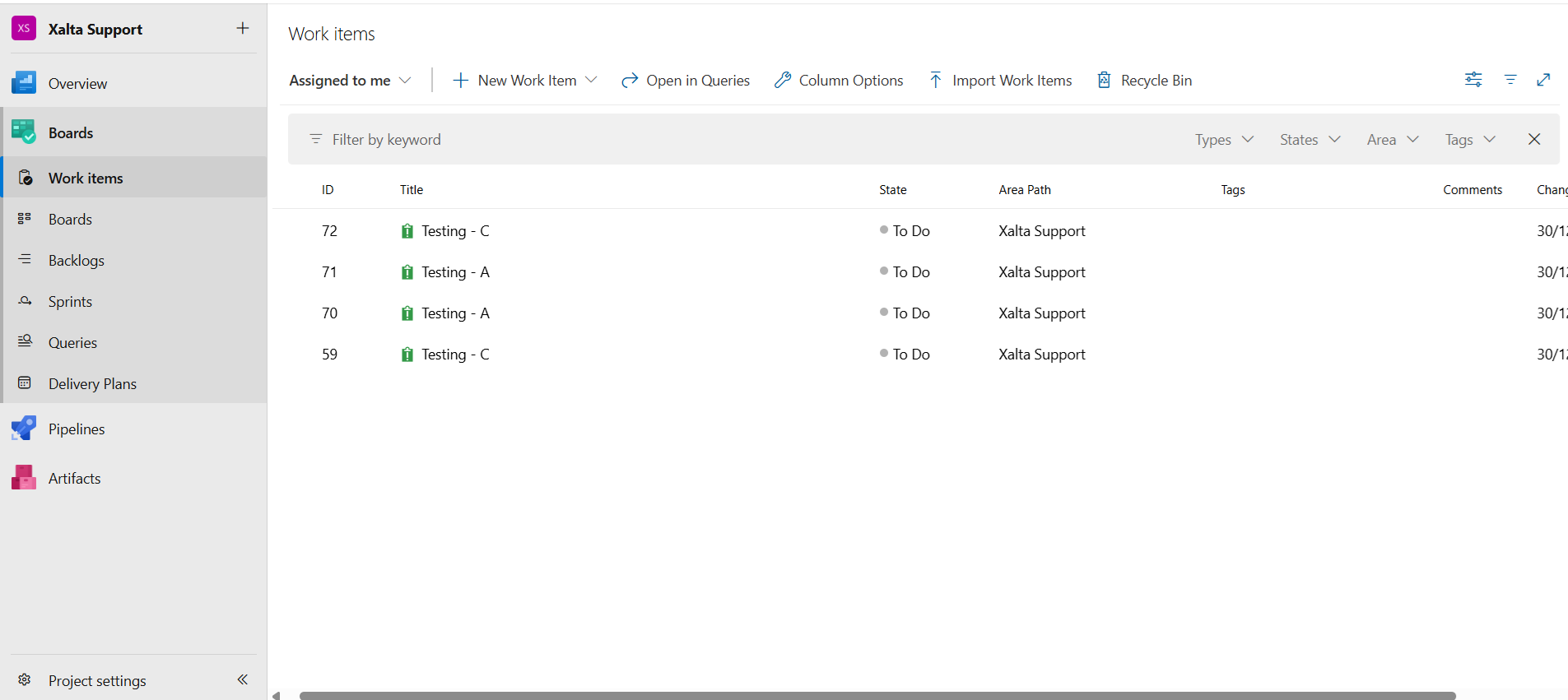Open the Pipelines section
The width and height of the screenshot is (1568, 700).
76,429
